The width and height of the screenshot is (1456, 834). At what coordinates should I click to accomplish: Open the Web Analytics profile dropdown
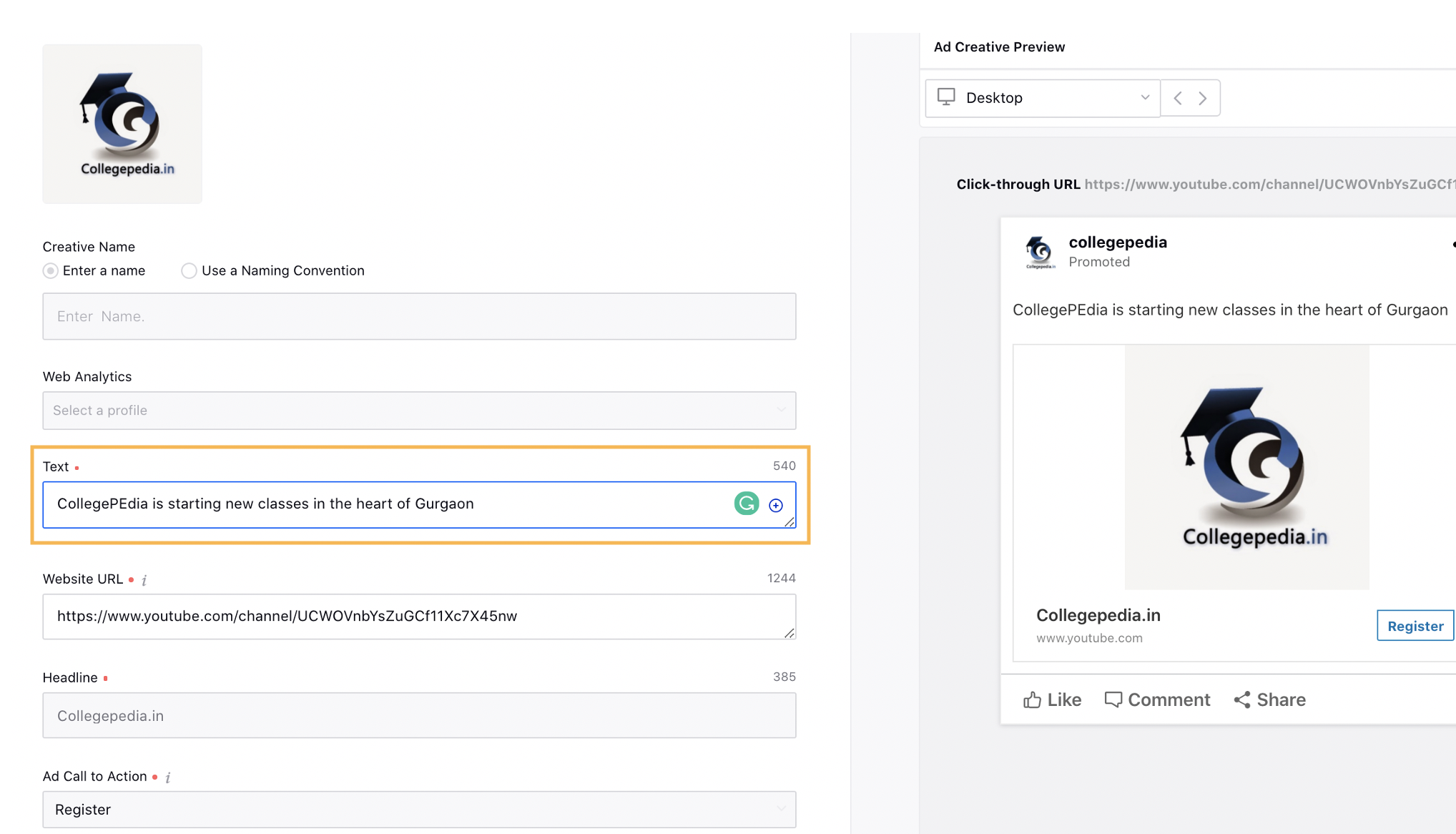[x=419, y=411]
